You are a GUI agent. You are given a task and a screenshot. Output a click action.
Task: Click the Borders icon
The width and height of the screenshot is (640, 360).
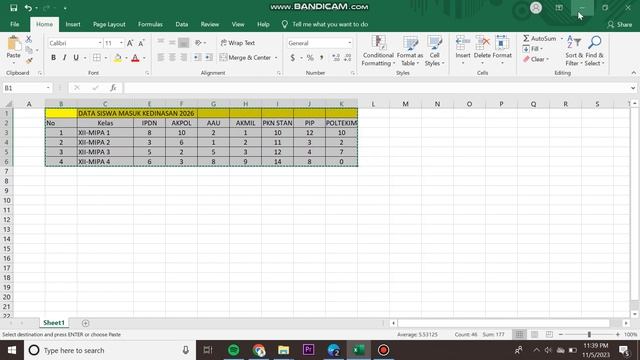tap(97, 58)
